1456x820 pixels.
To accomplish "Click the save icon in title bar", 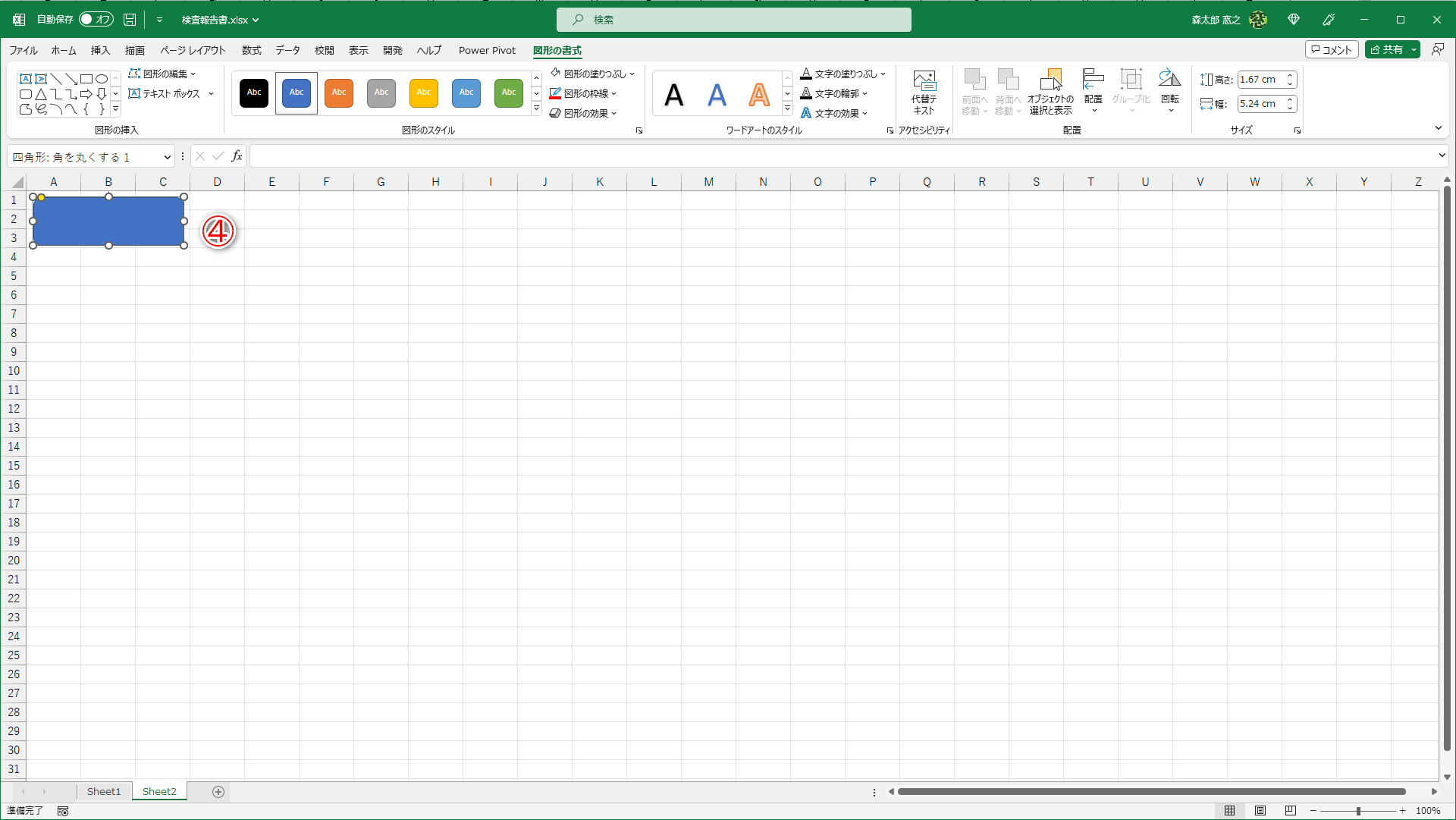I will click(x=130, y=20).
